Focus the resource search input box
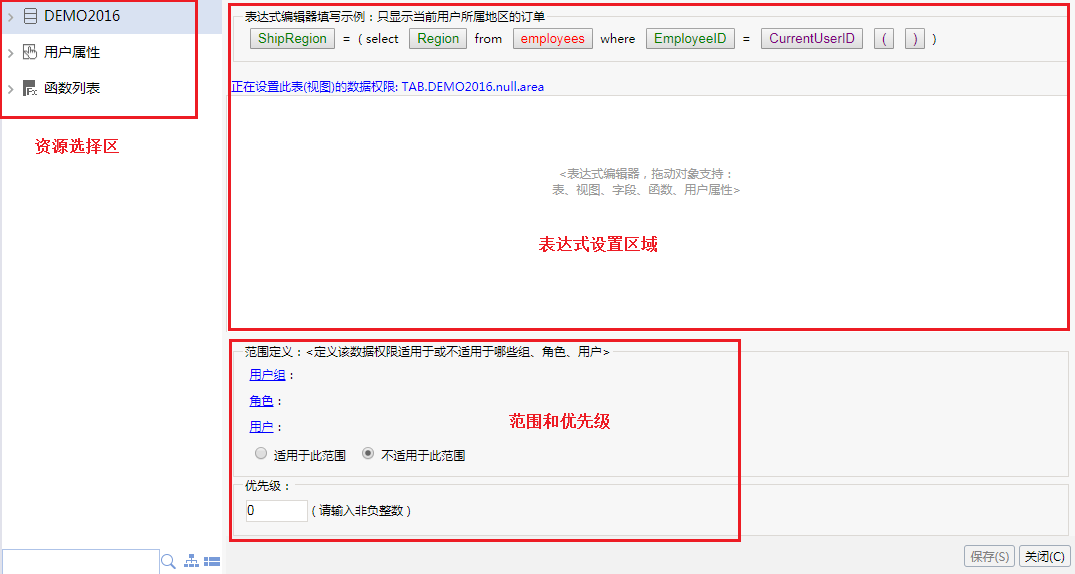Viewport: 1075px width, 574px height. pos(81,561)
